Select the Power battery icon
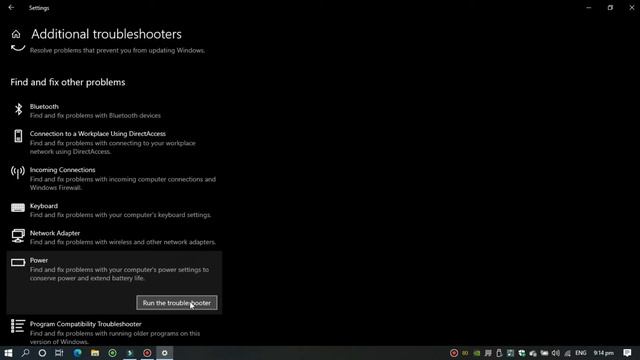Image resolution: width=640 pixels, height=360 pixels. pos(18,262)
